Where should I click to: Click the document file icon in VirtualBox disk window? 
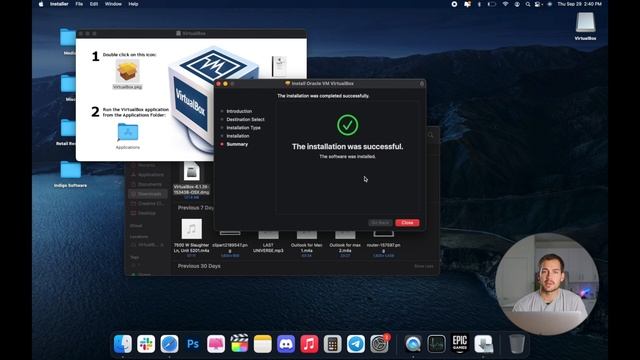tap(280, 66)
